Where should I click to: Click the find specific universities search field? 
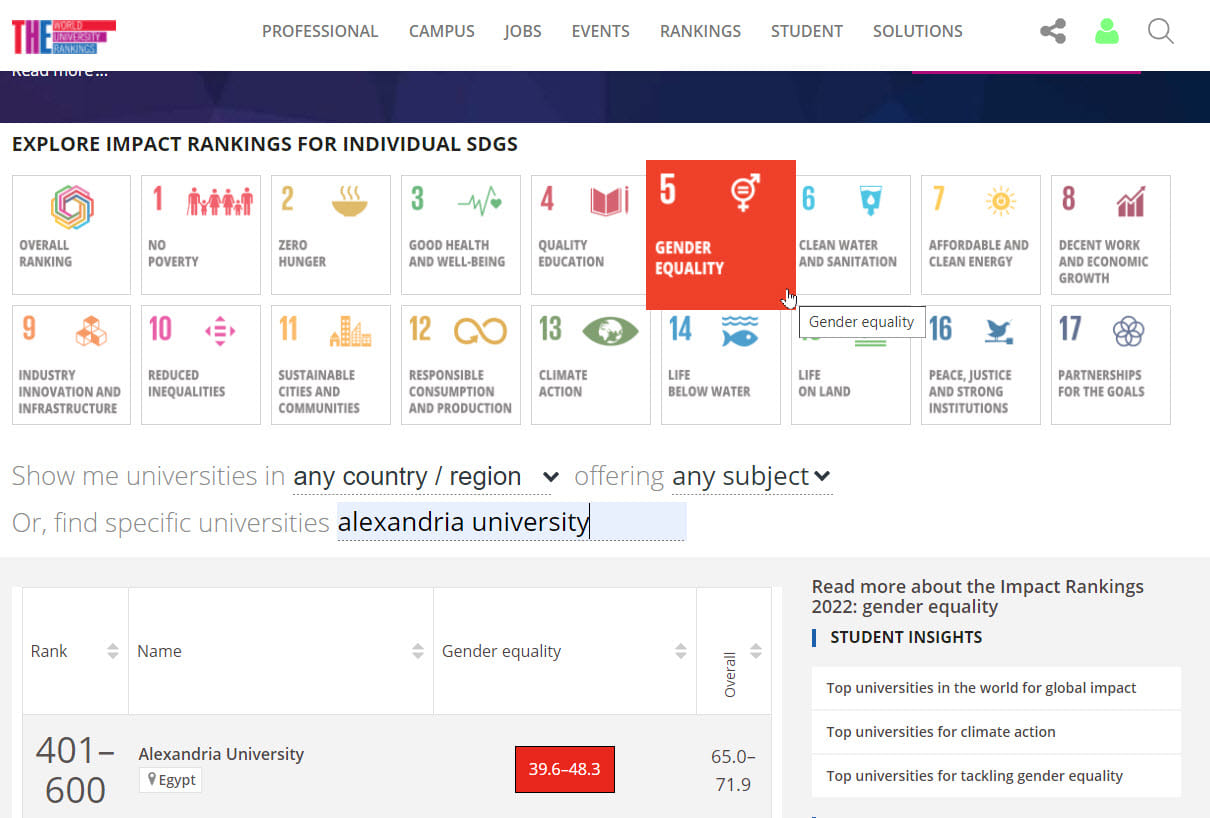pos(511,522)
